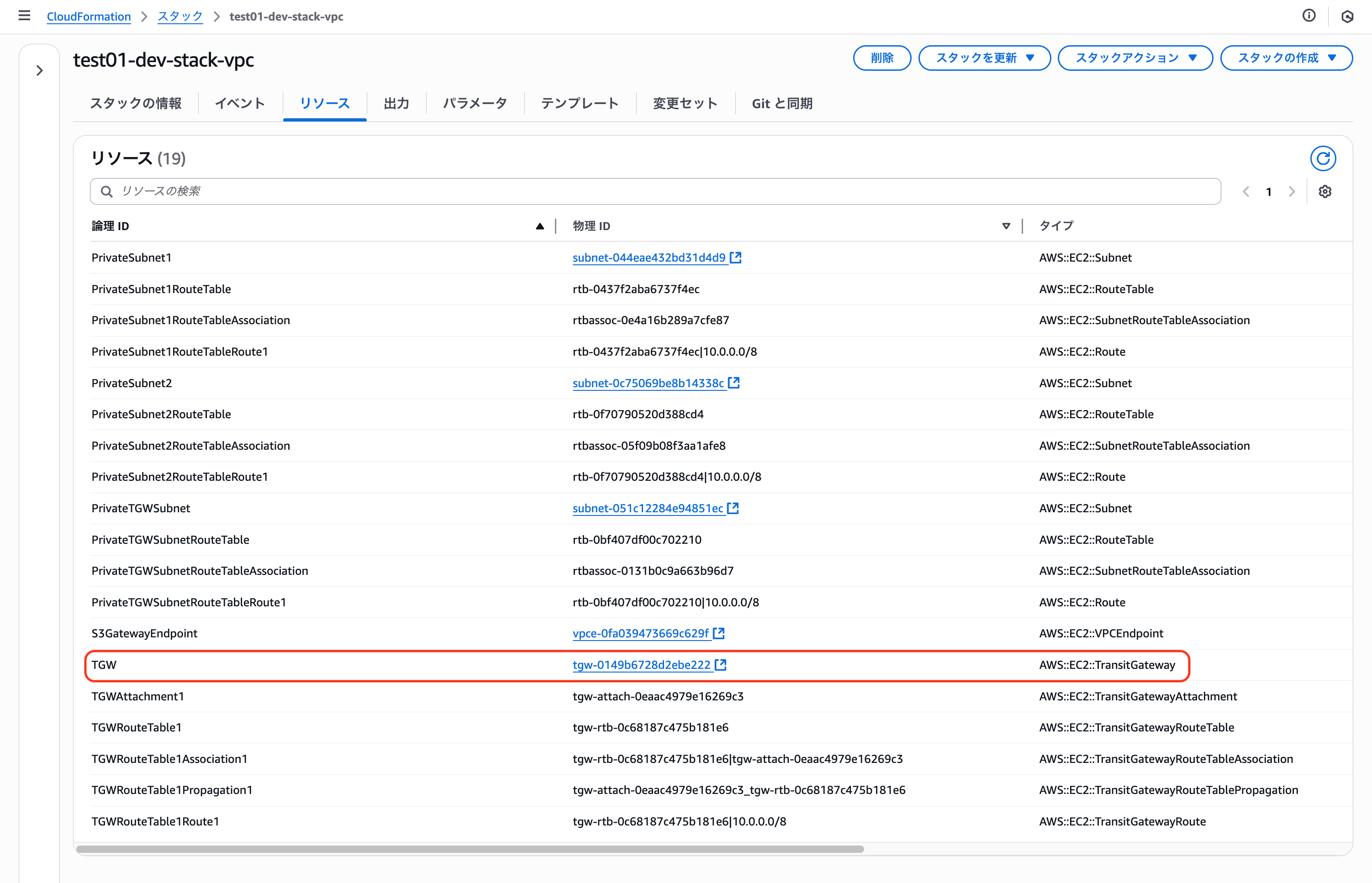
Task: Refresh the resources list
Action: click(x=1323, y=158)
